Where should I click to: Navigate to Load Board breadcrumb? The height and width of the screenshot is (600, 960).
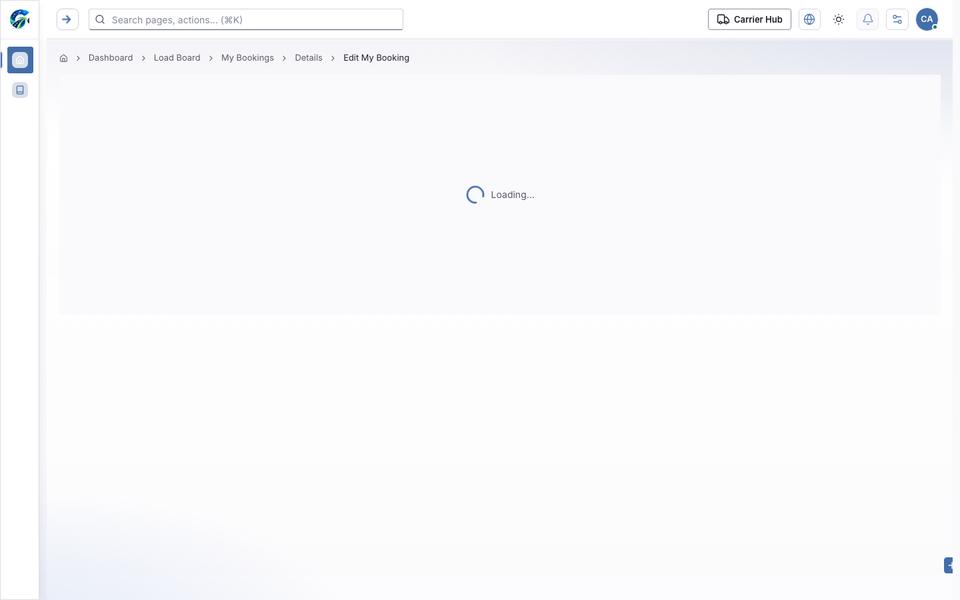[x=177, y=58]
